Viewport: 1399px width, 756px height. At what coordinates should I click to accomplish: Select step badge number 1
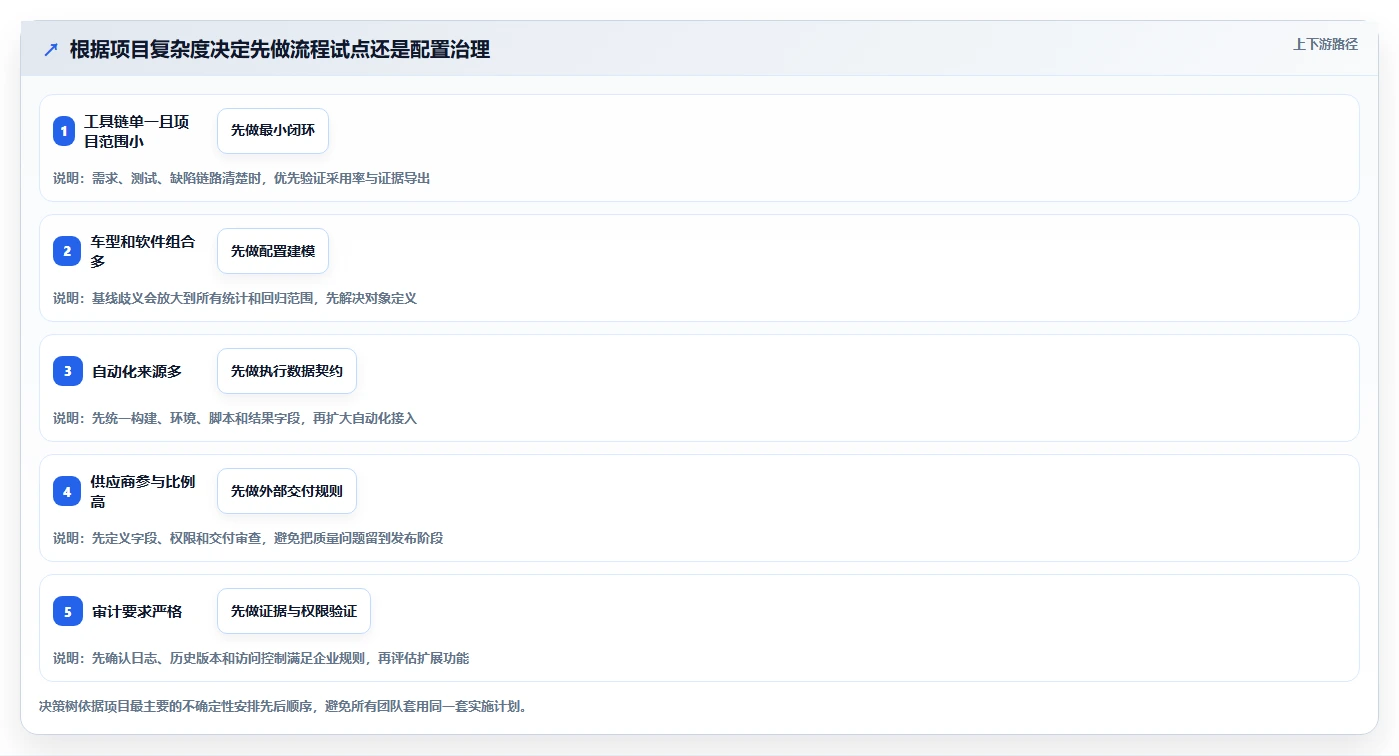(64, 131)
